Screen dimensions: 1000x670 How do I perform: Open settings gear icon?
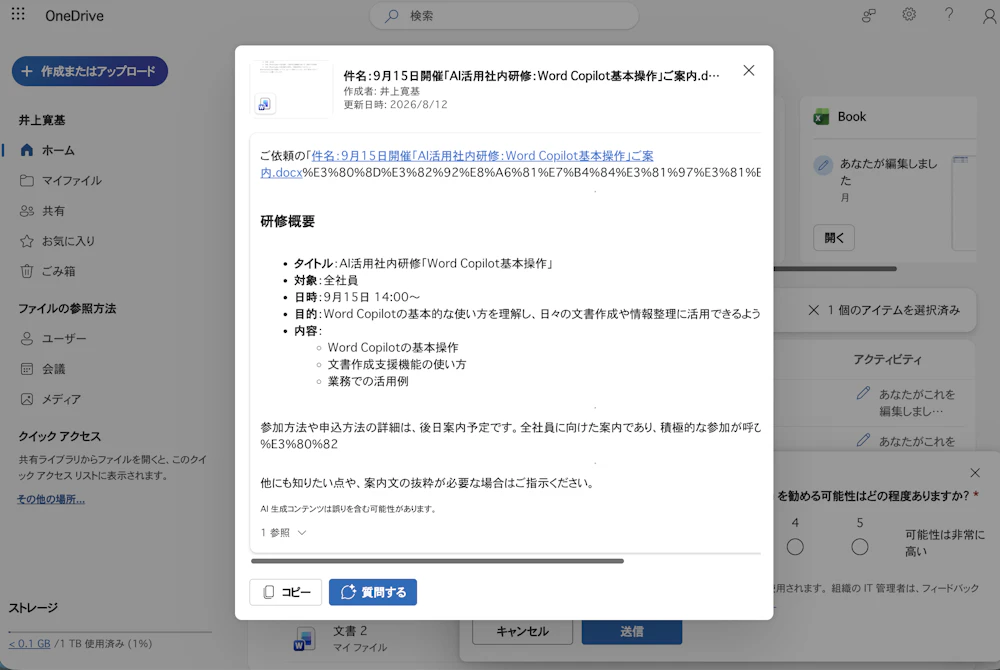click(909, 15)
